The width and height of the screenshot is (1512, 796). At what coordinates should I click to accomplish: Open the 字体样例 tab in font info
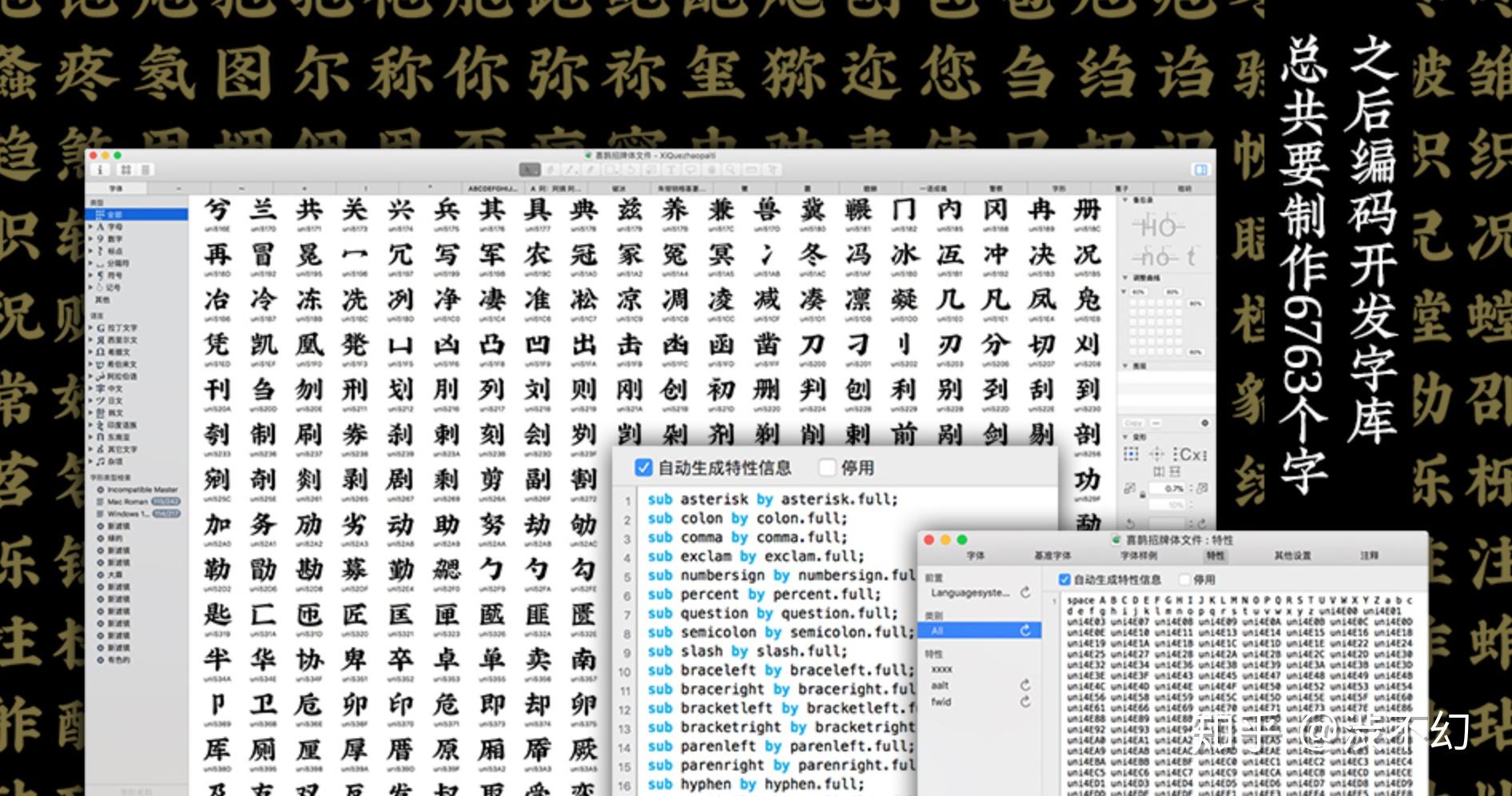[x=1138, y=555]
